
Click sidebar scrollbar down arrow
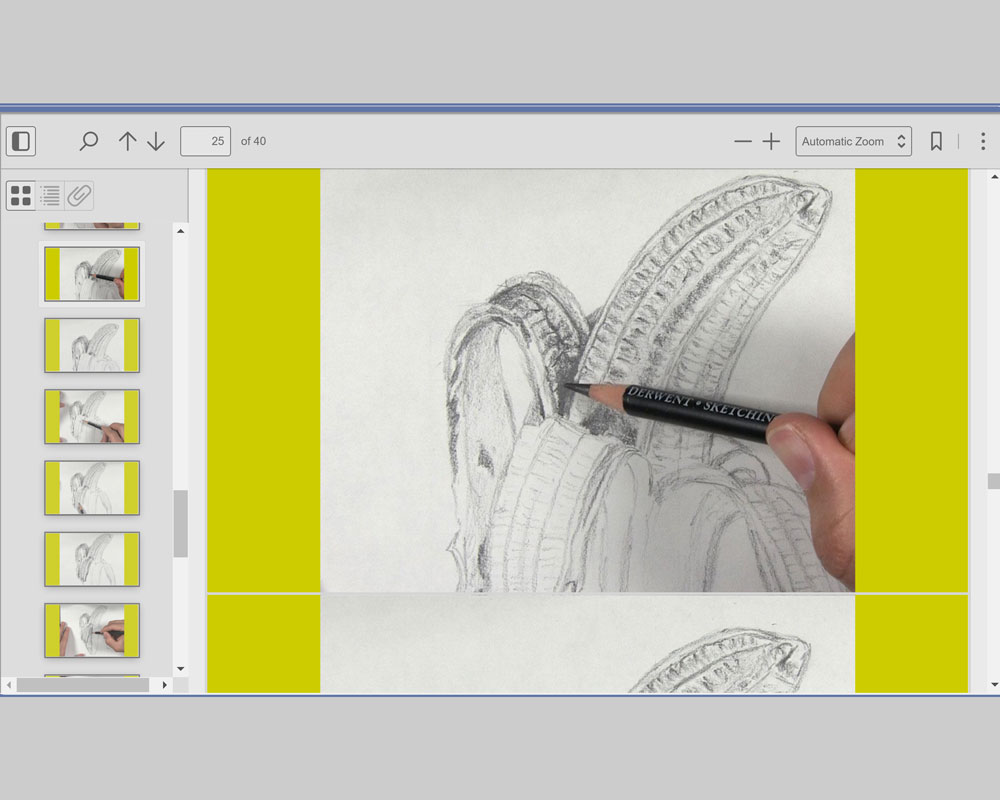pos(180,669)
